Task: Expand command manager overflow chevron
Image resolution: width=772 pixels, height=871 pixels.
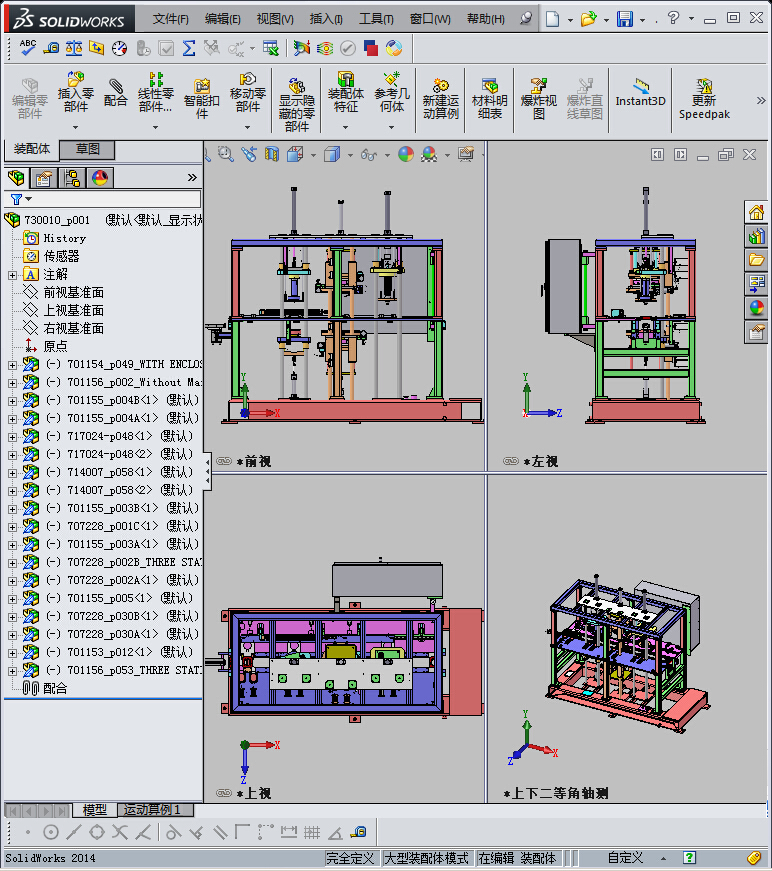Action: [761, 101]
